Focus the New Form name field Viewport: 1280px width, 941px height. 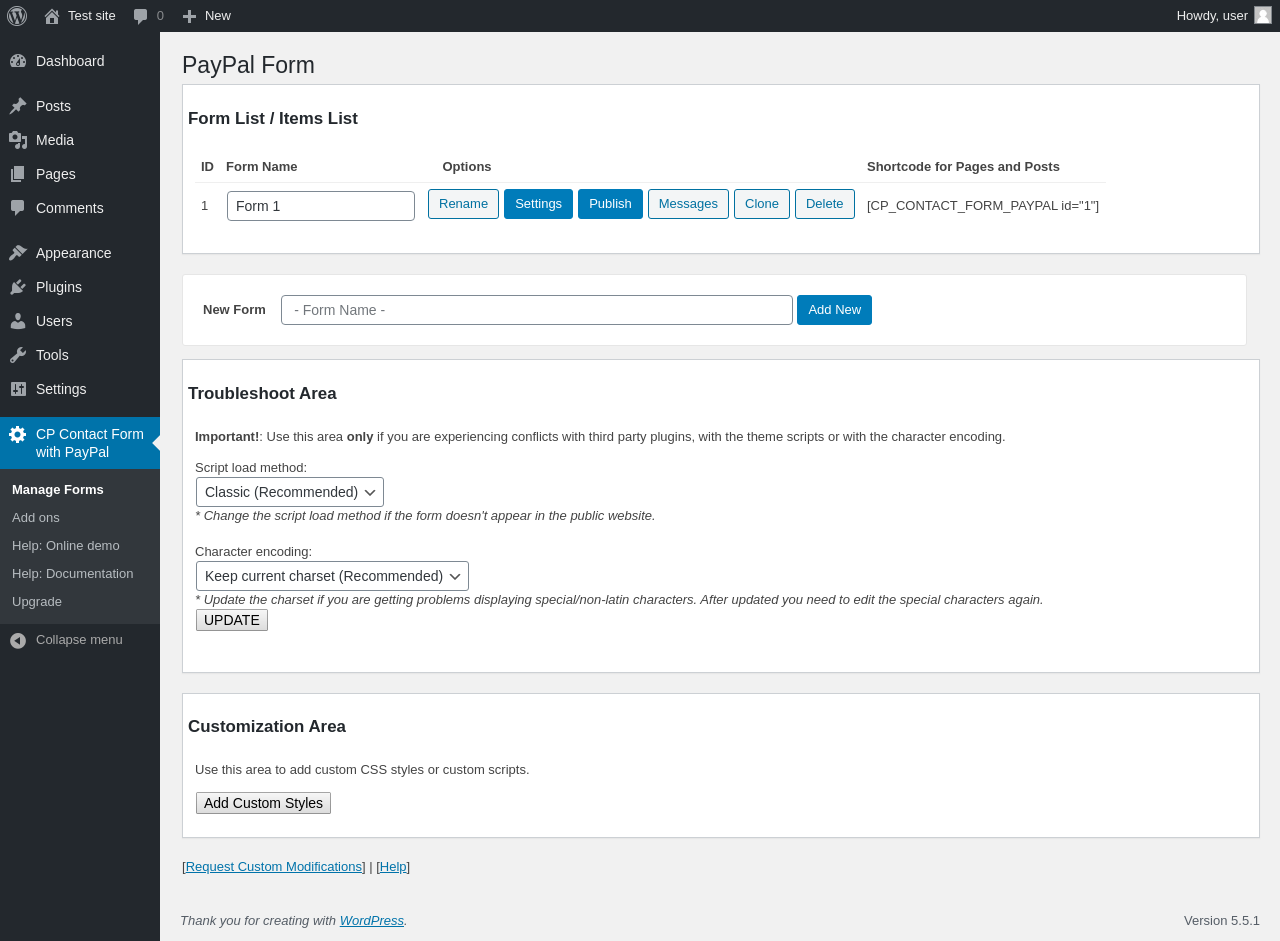click(537, 310)
